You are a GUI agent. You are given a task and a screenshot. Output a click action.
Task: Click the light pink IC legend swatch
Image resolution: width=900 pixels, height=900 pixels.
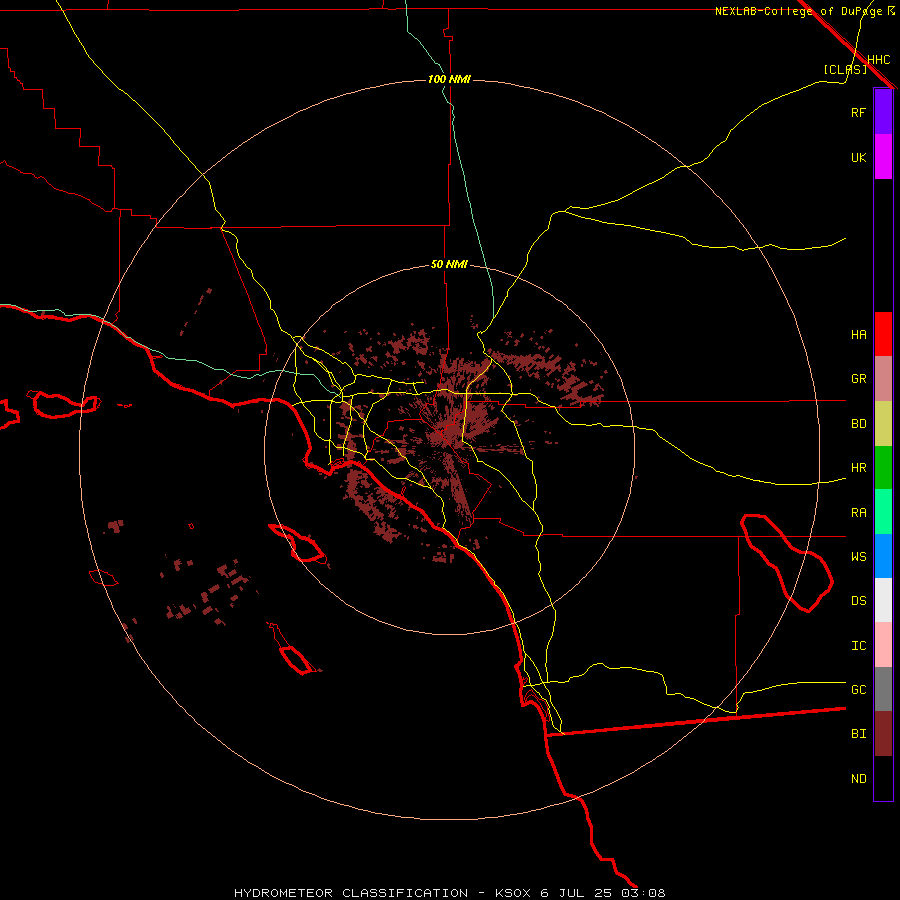click(x=883, y=645)
